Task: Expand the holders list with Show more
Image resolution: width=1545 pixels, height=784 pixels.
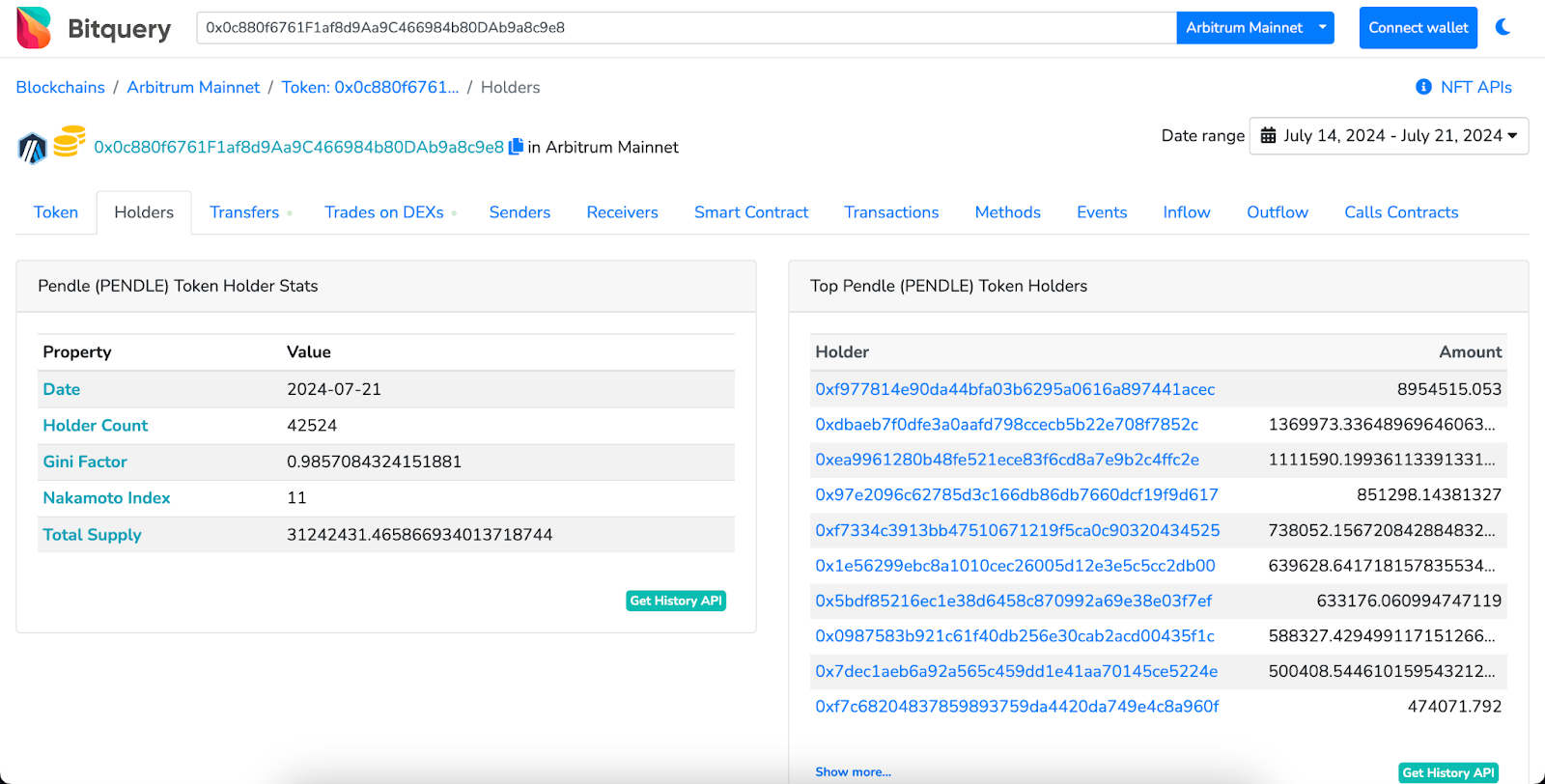Action: pos(853,772)
